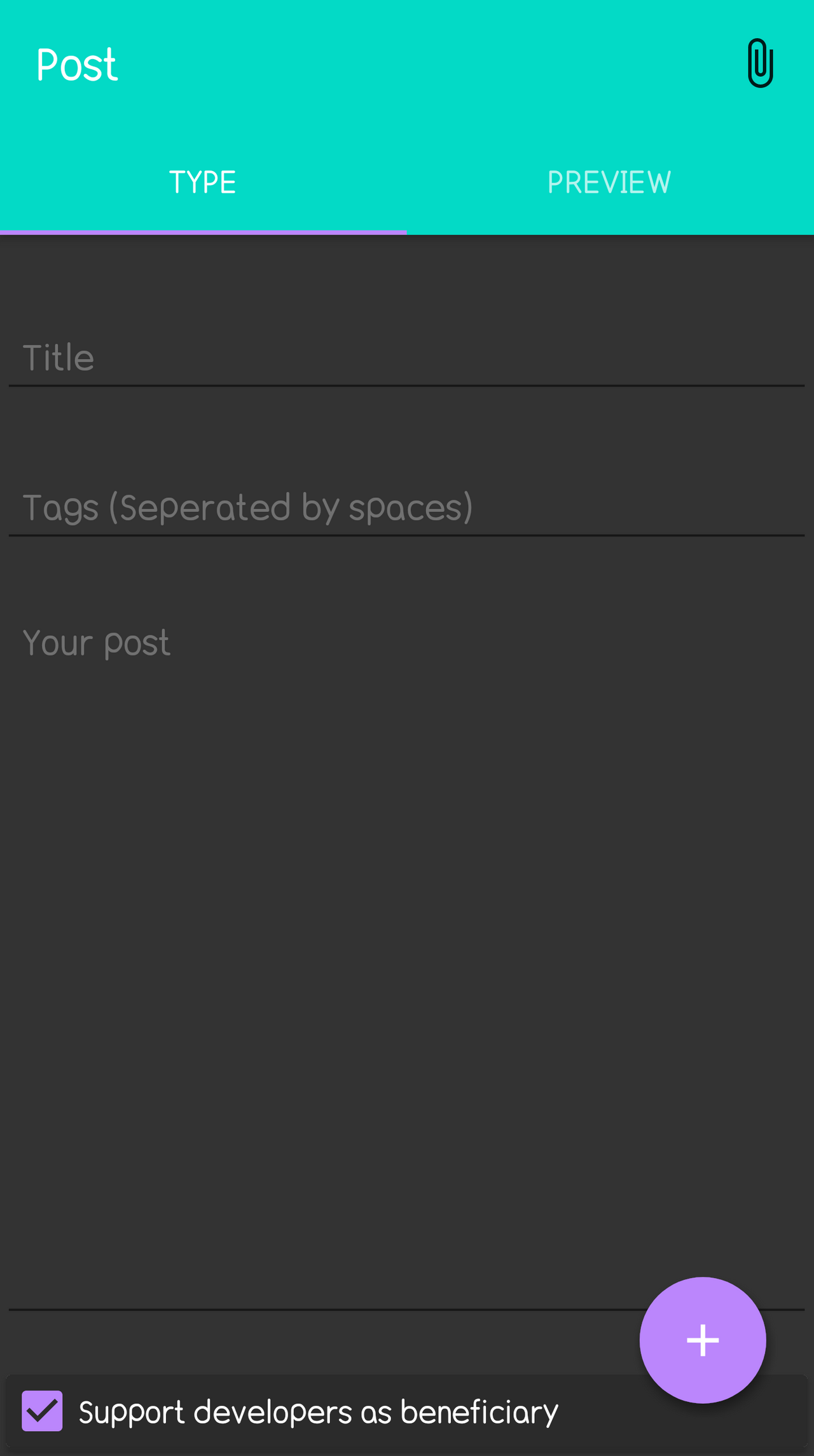
Task: Switch to the PREVIEW tab
Action: point(609,182)
